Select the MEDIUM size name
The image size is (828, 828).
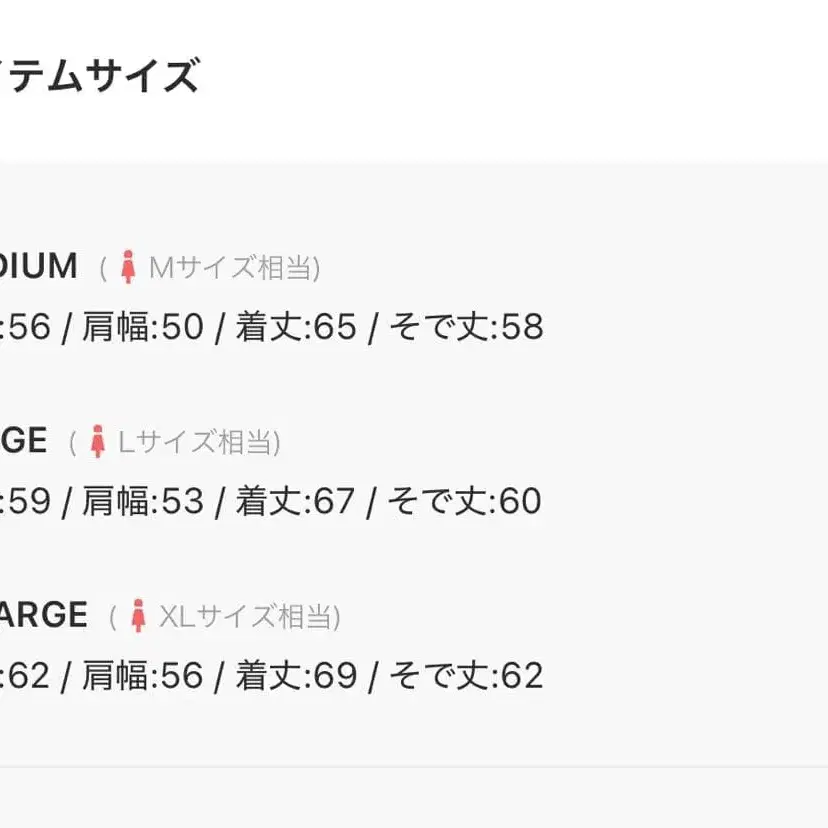pos(38,266)
